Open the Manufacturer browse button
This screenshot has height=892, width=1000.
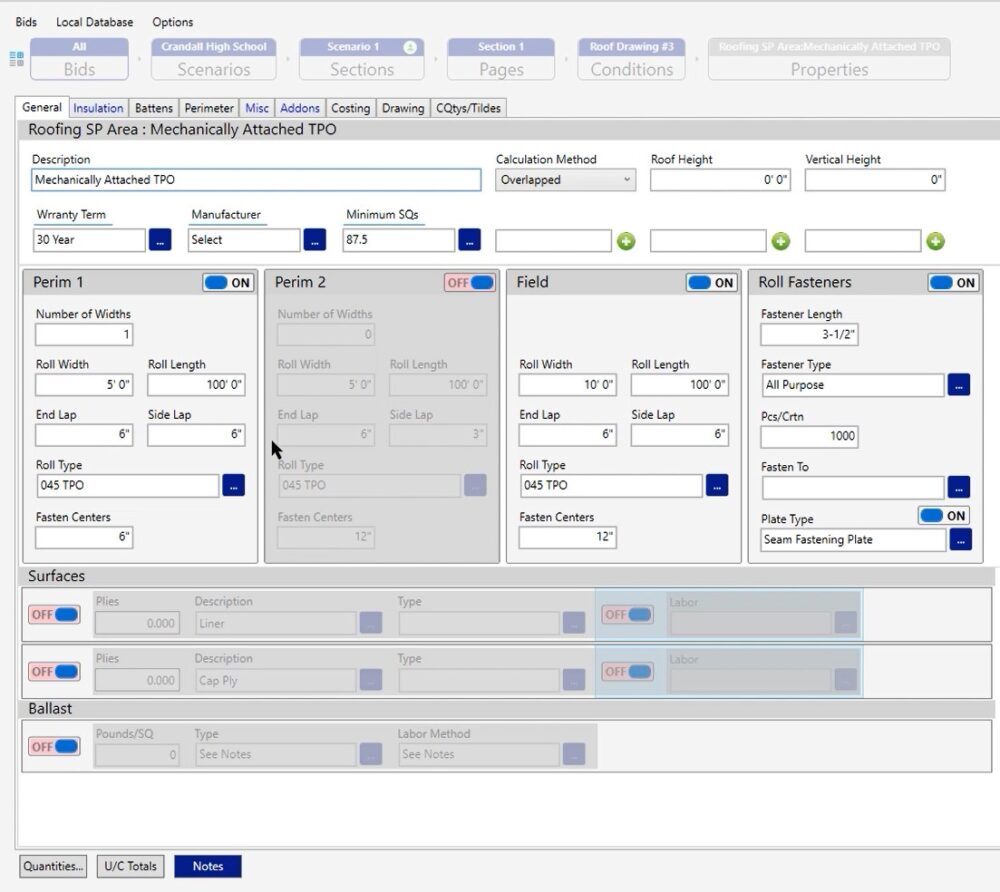click(x=314, y=240)
